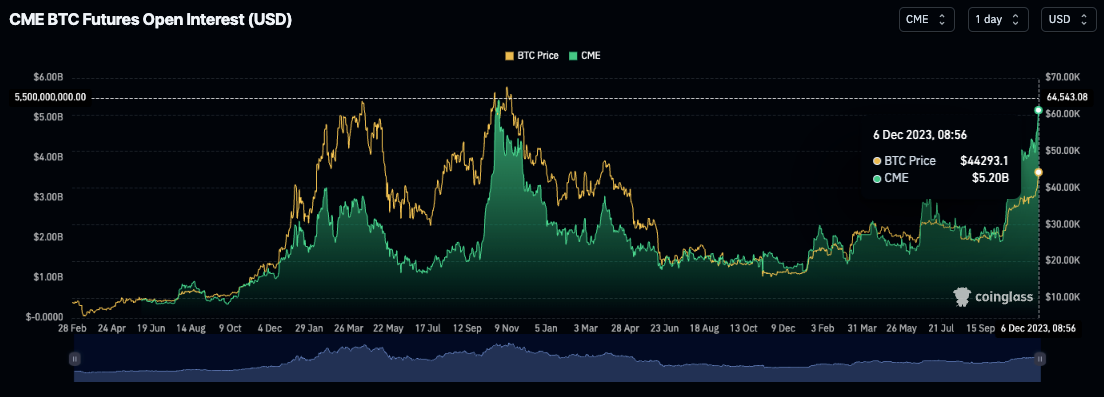Click the 17 Jul date label

click(x=429, y=328)
